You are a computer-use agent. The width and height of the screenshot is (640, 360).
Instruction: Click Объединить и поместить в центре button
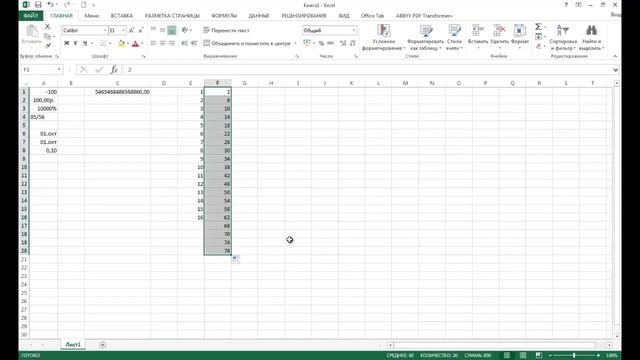(x=247, y=43)
